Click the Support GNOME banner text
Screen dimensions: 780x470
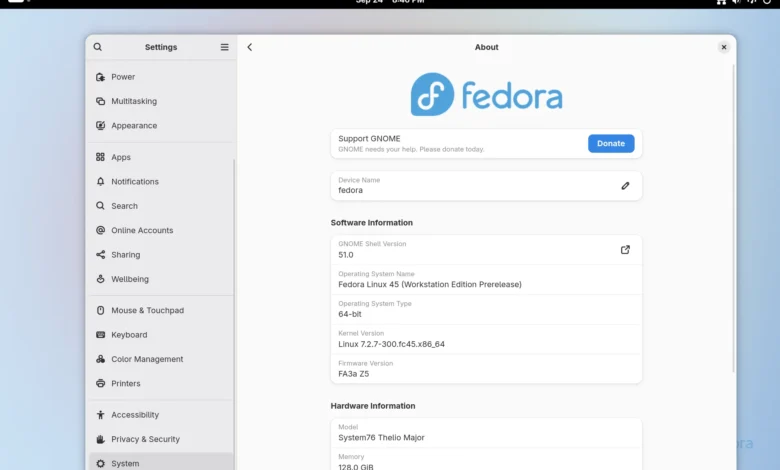pos(411,143)
